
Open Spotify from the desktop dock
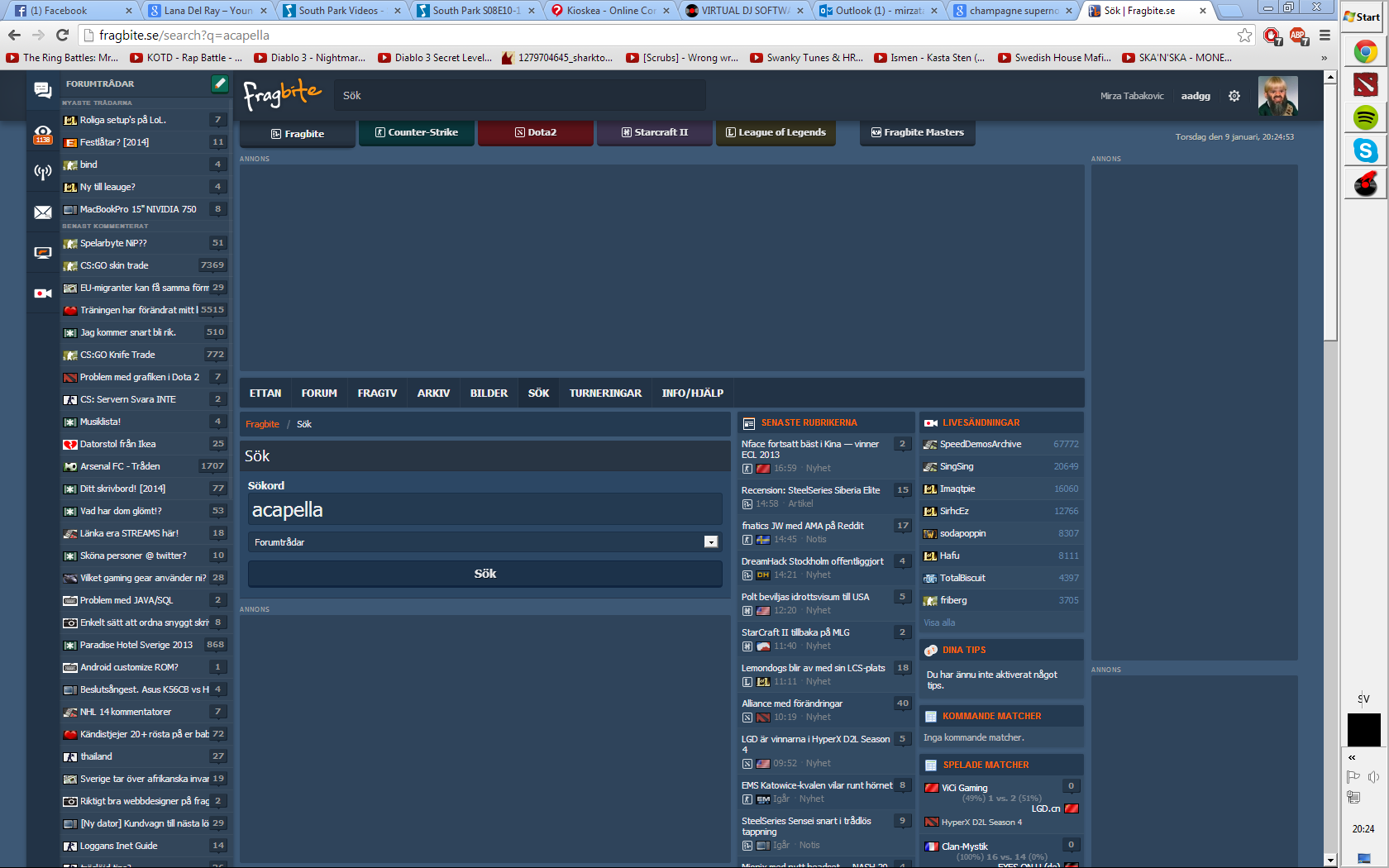click(1366, 117)
